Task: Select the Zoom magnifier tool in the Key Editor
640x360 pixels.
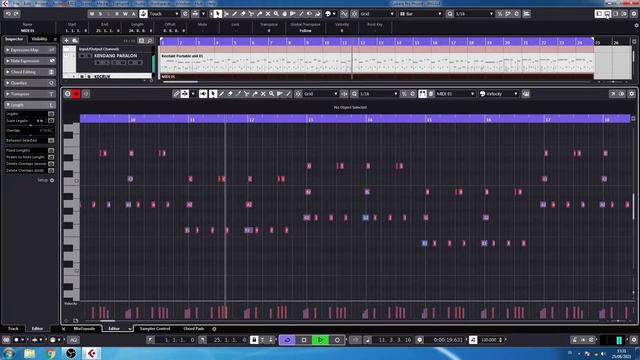Action: click(x=271, y=94)
